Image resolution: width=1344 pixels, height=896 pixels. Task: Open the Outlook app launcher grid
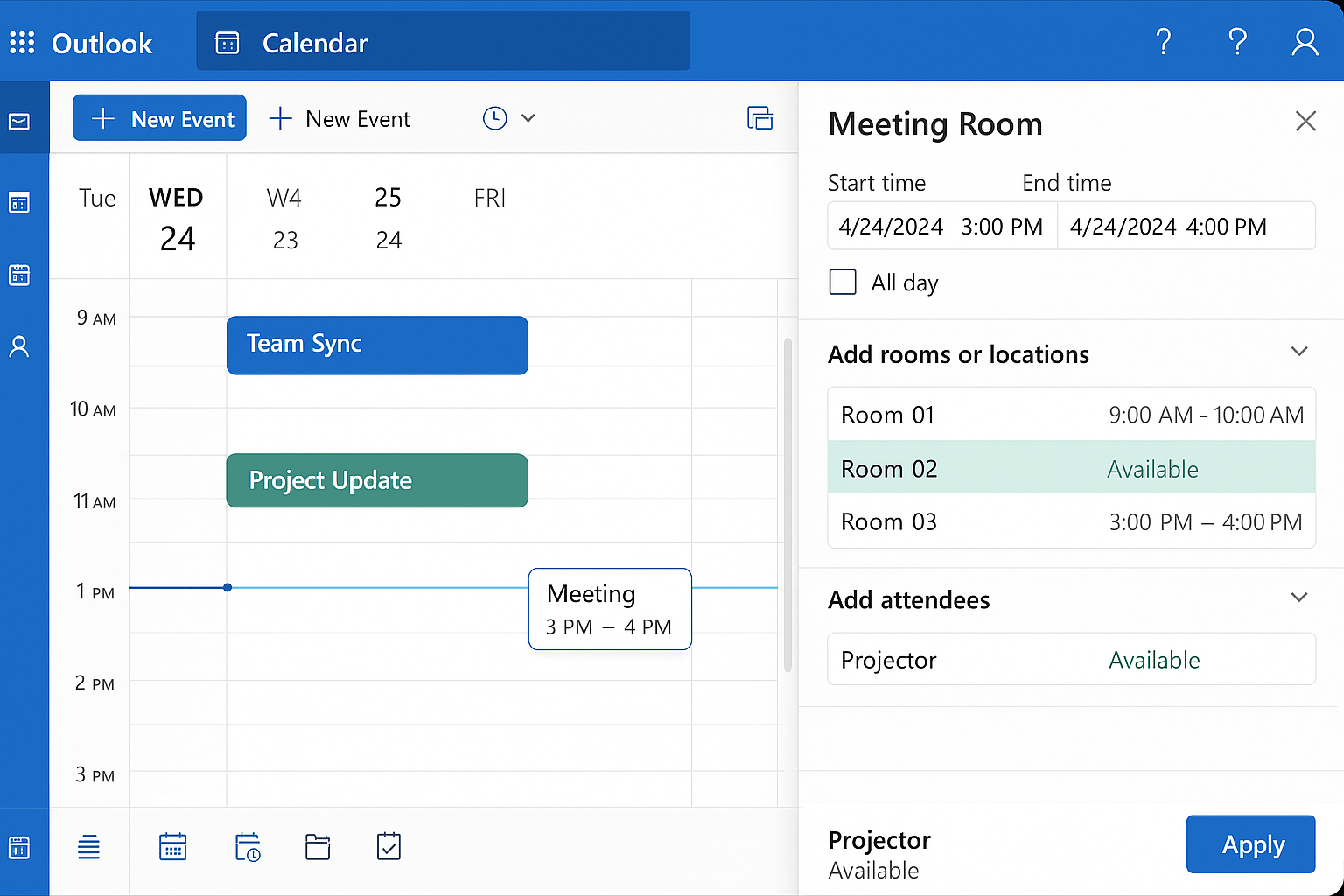tap(22, 41)
